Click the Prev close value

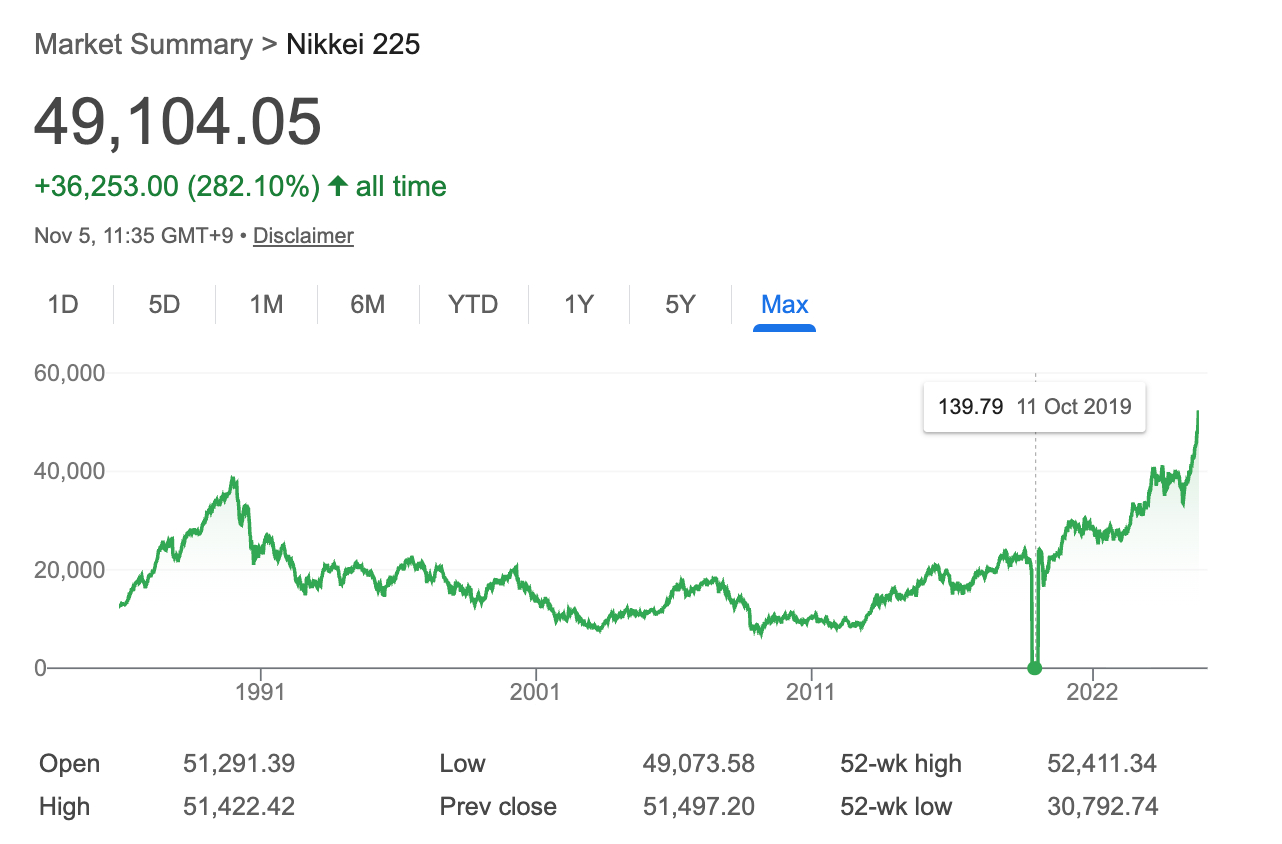(x=698, y=806)
